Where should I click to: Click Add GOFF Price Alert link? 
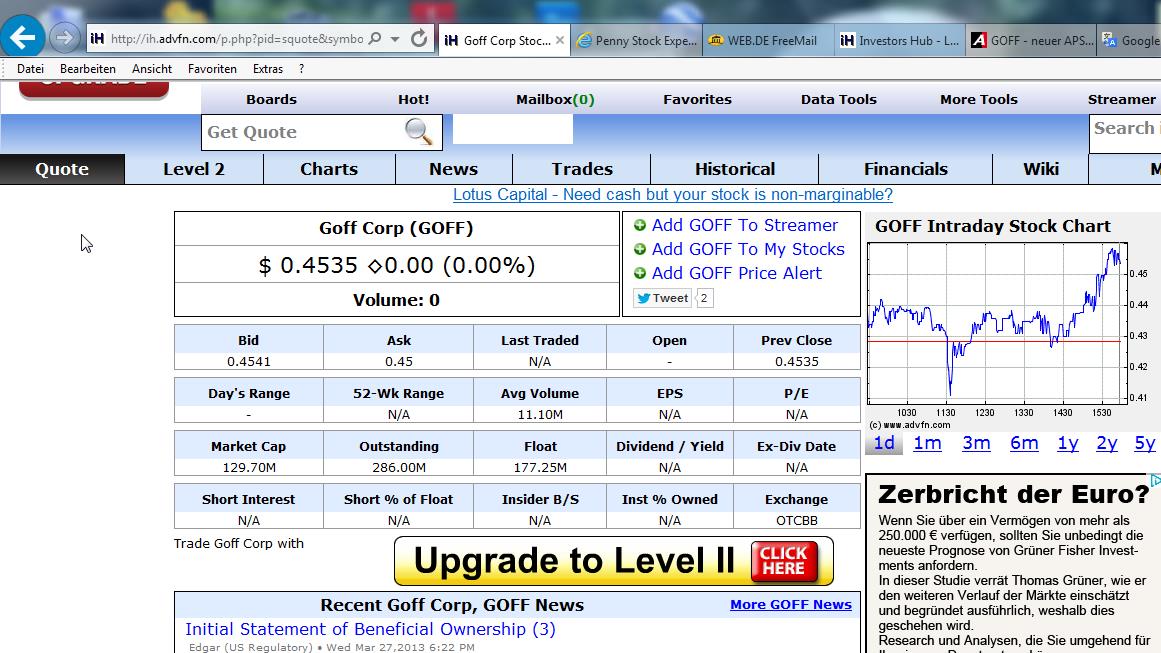coord(737,273)
